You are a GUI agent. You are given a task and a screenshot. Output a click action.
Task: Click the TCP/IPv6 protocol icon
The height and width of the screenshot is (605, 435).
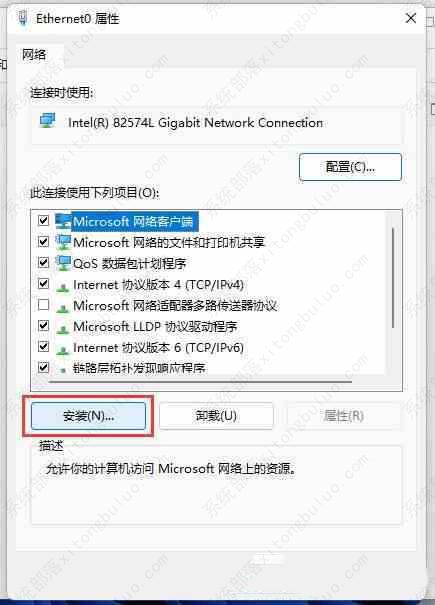coord(63,350)
